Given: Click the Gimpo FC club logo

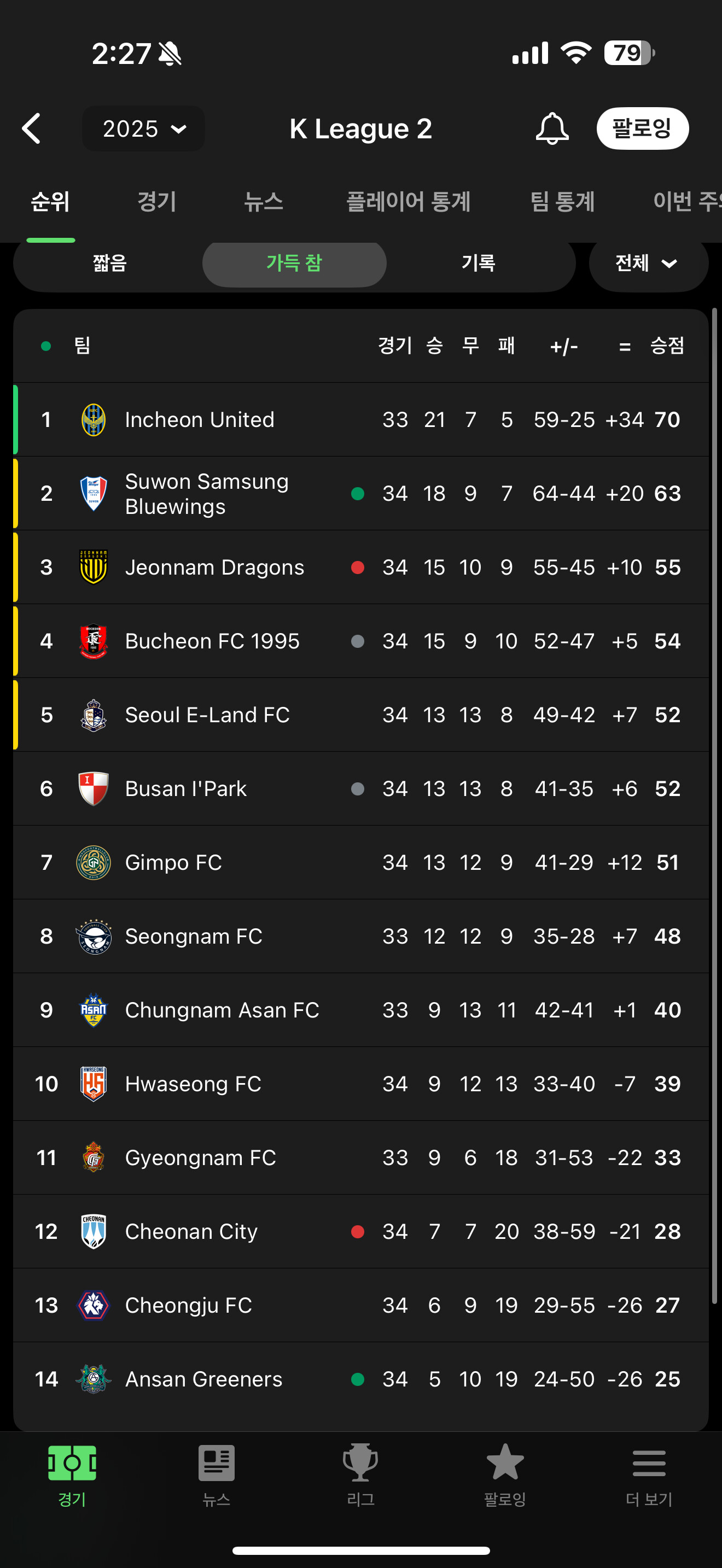Looking at the screenshot, I should point(93,863).
